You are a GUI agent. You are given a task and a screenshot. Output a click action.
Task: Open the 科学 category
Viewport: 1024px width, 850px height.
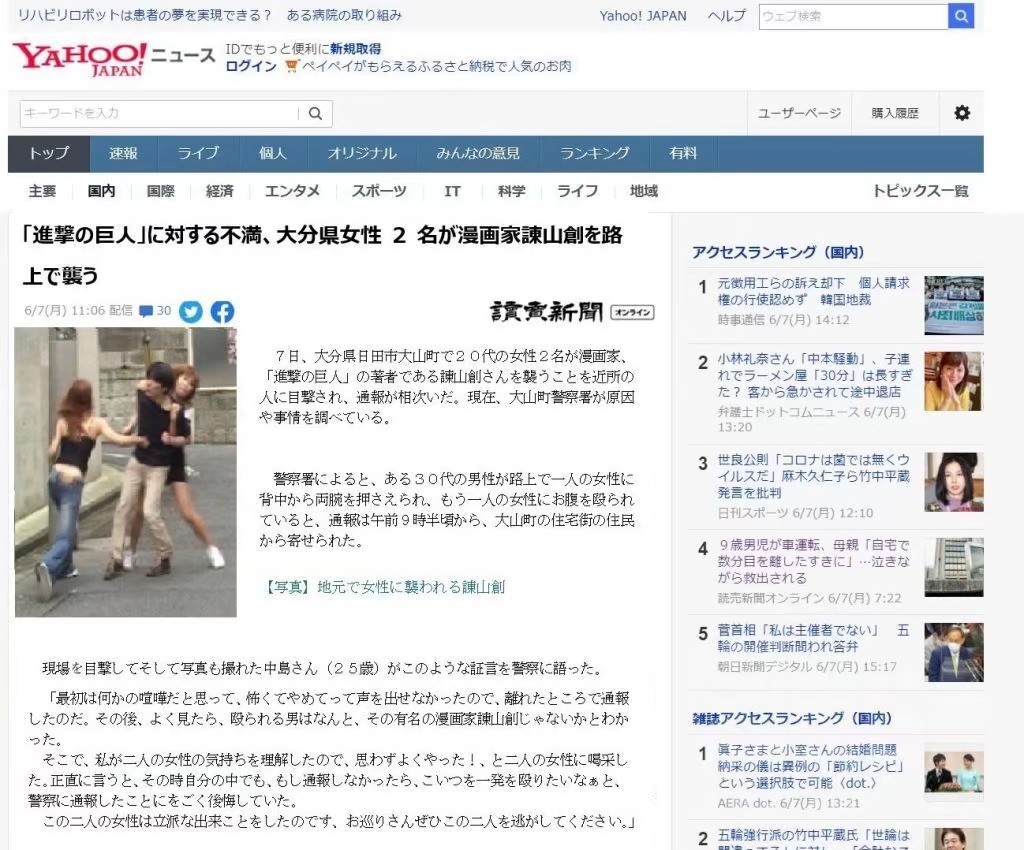pos(511,191)
